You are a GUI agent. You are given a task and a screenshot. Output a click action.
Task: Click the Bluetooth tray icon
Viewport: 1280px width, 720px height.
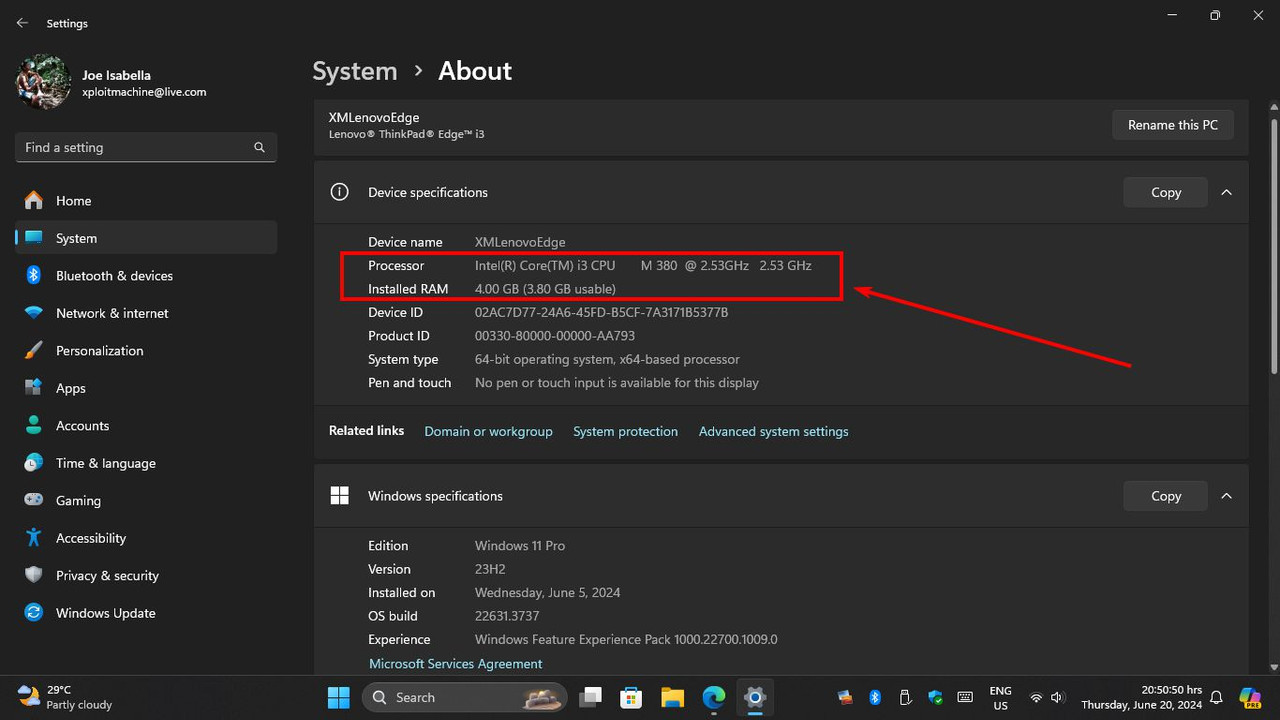(x=874, y=697)
